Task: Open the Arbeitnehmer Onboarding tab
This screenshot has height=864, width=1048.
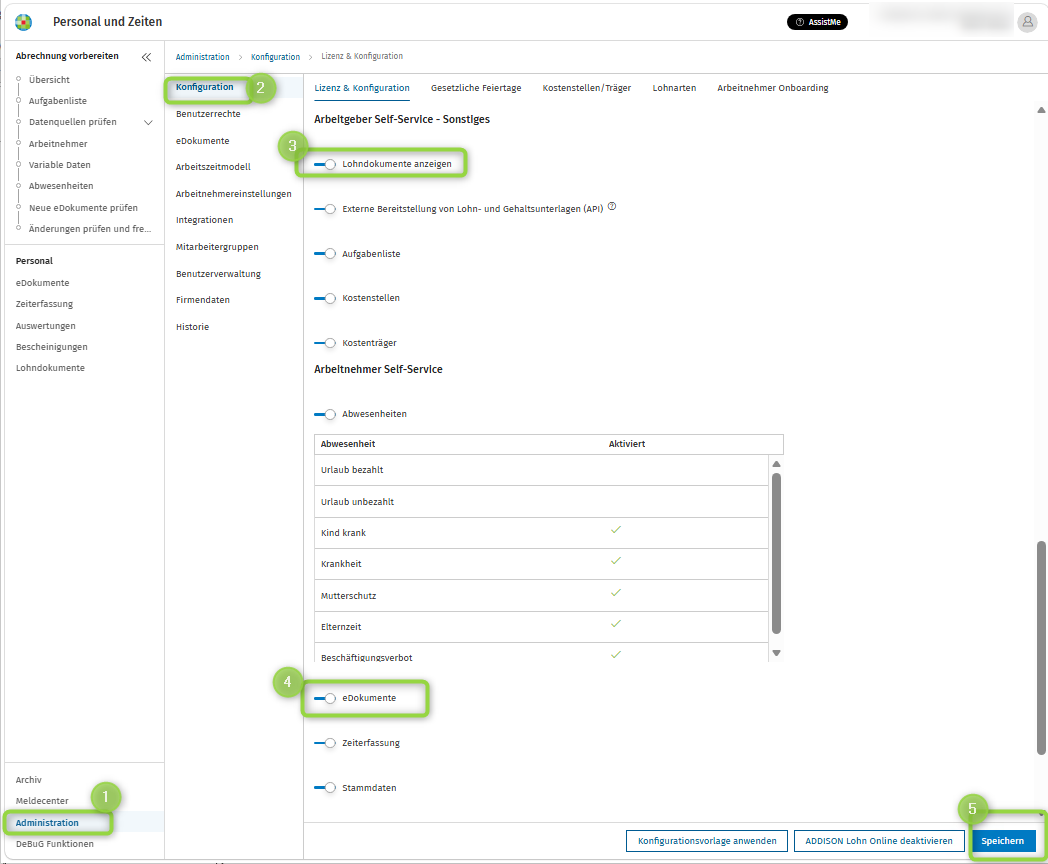Action: click(x=773, y=88)
